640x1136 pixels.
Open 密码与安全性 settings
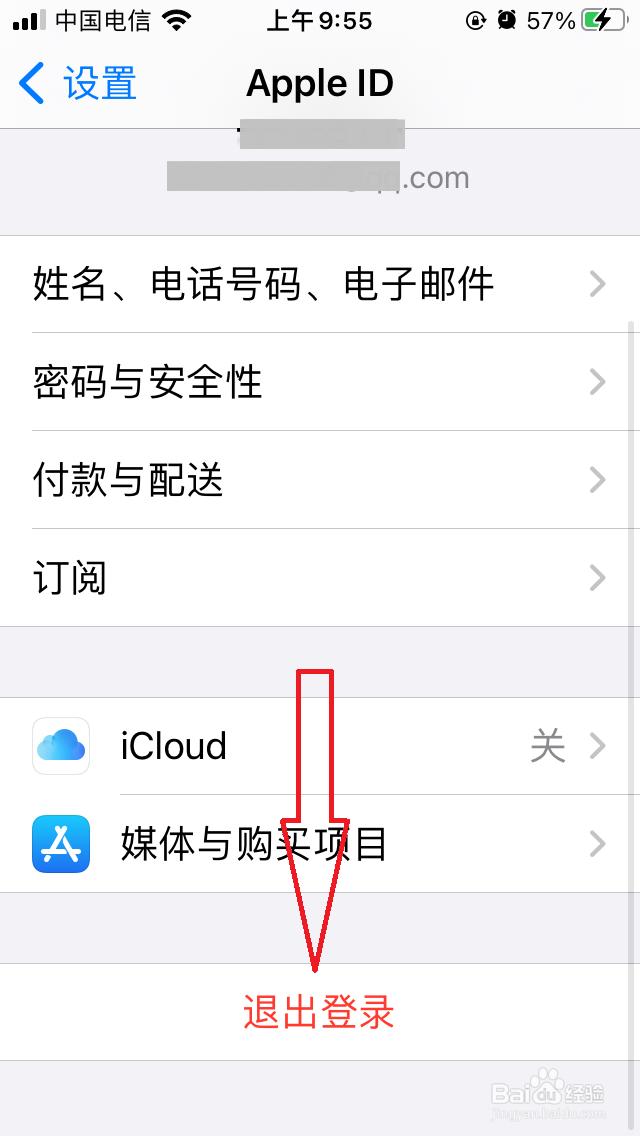[x=320, y=382]
